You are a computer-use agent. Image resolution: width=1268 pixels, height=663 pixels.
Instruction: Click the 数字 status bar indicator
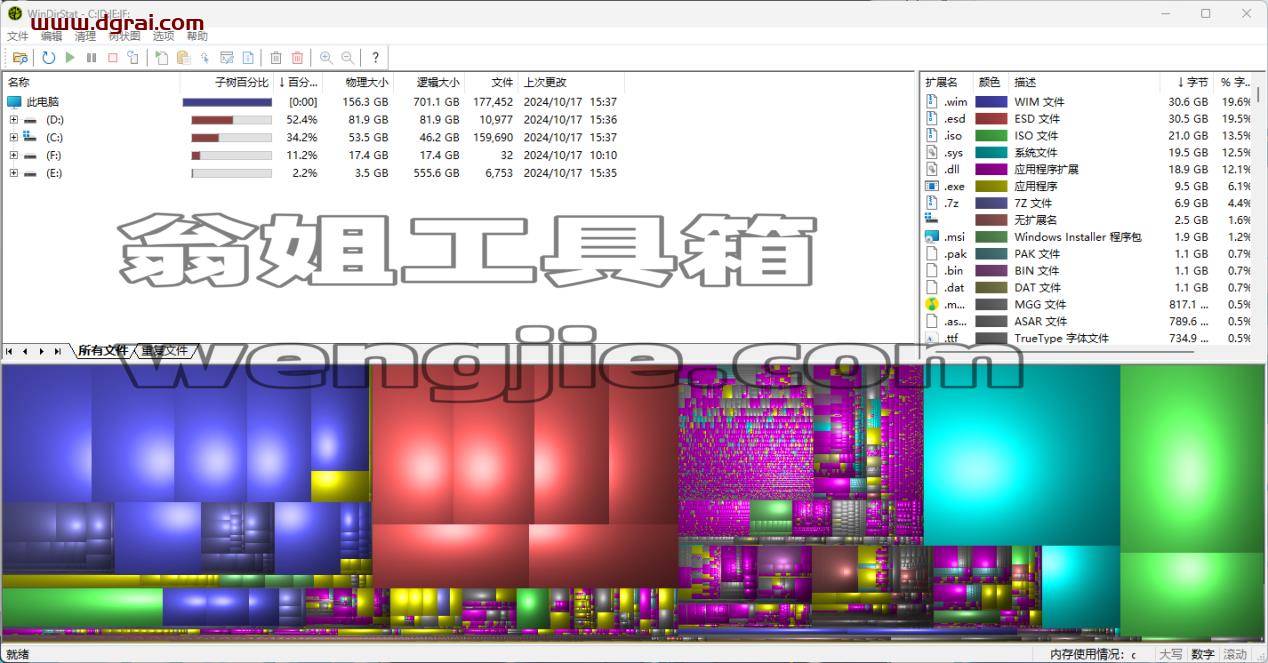(1203, 654)
